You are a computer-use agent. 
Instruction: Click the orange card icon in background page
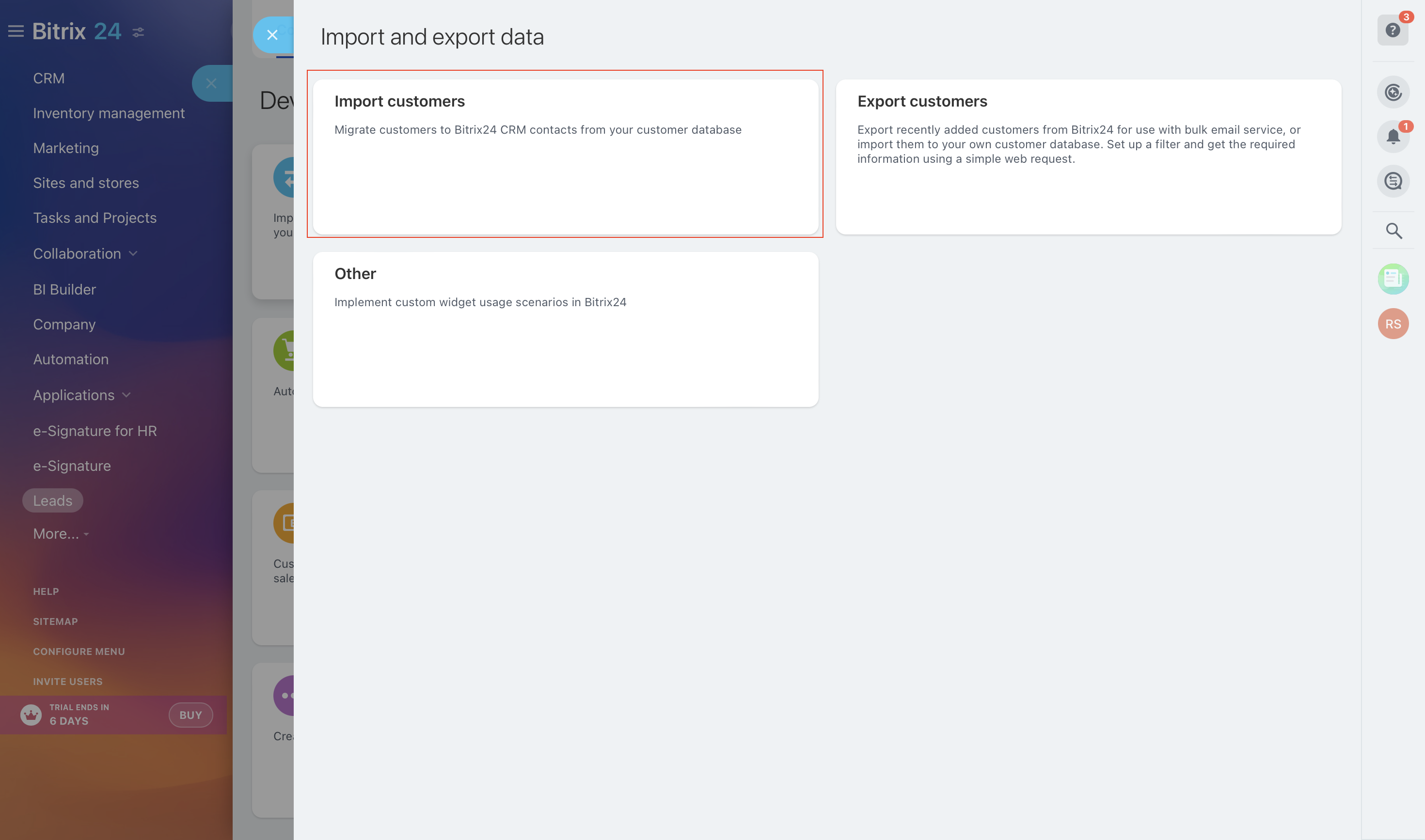[284, 523]
